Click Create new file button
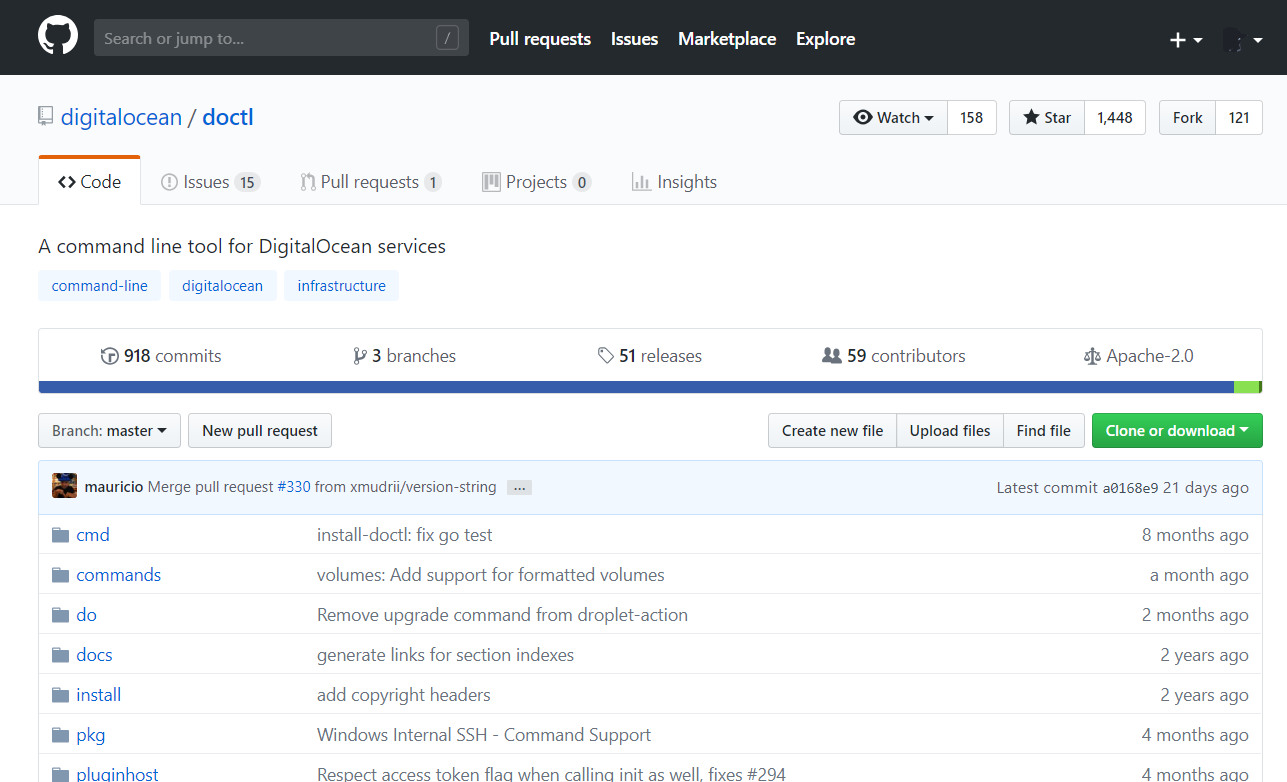The height and width of the screenshot is (782, 1287). (832, 430)
